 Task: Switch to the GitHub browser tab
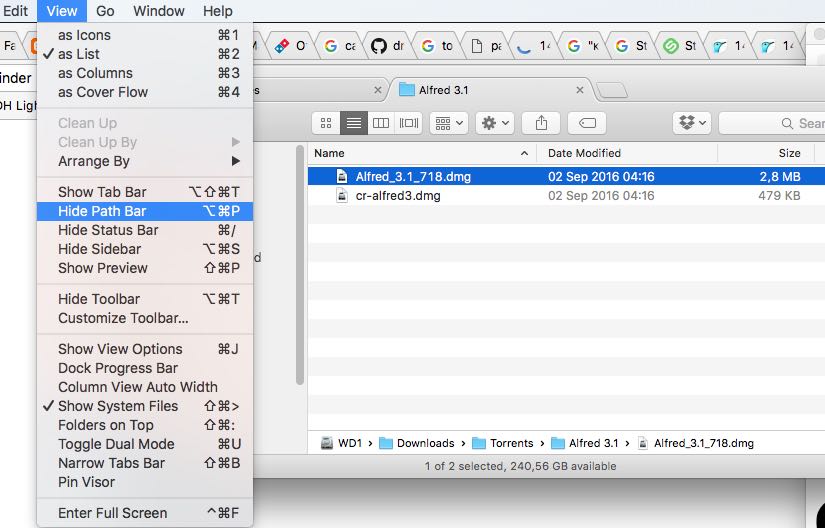[x=388, y=46]
